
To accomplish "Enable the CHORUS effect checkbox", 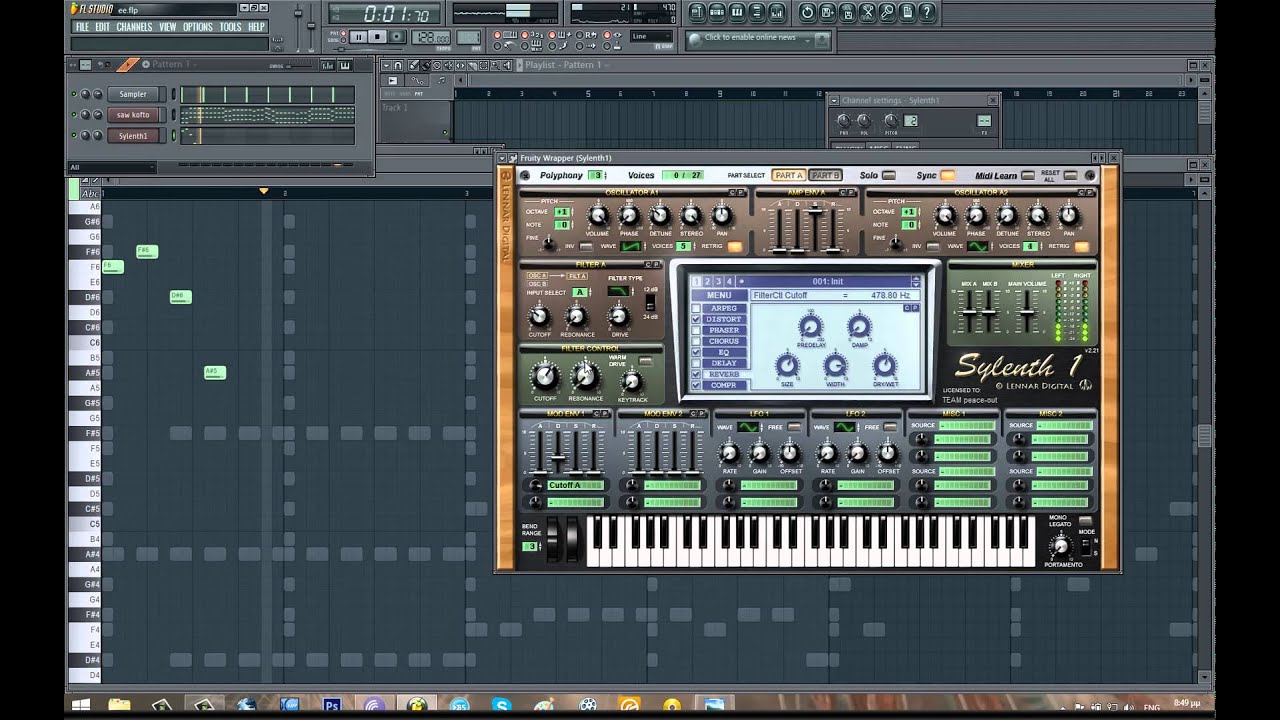I will click(696, 341).
